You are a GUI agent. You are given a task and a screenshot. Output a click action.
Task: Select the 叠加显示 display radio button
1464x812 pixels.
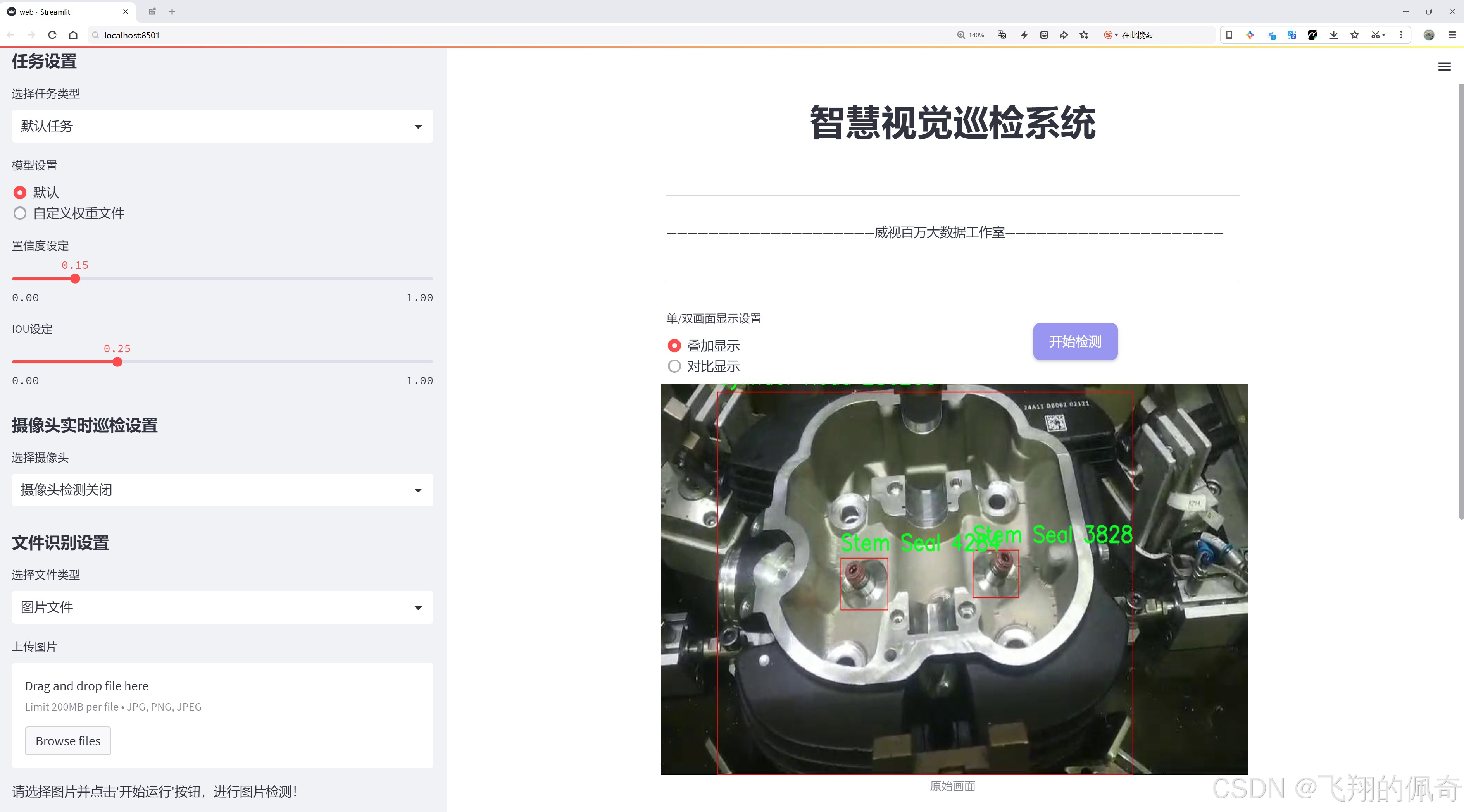click(674, 345)
